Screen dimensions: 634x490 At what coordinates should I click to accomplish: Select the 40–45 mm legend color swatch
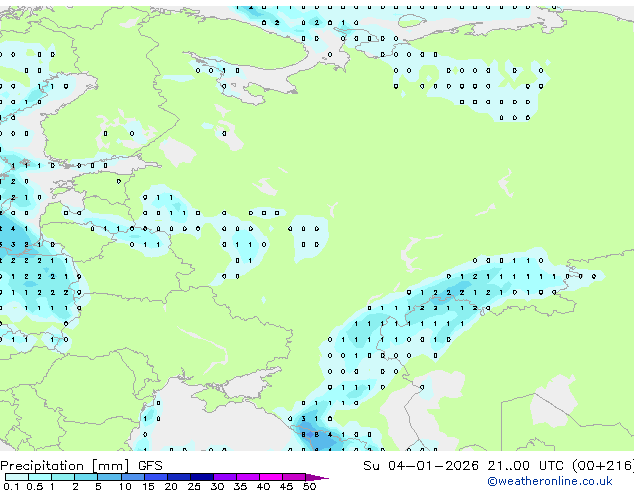coord(271,477)
